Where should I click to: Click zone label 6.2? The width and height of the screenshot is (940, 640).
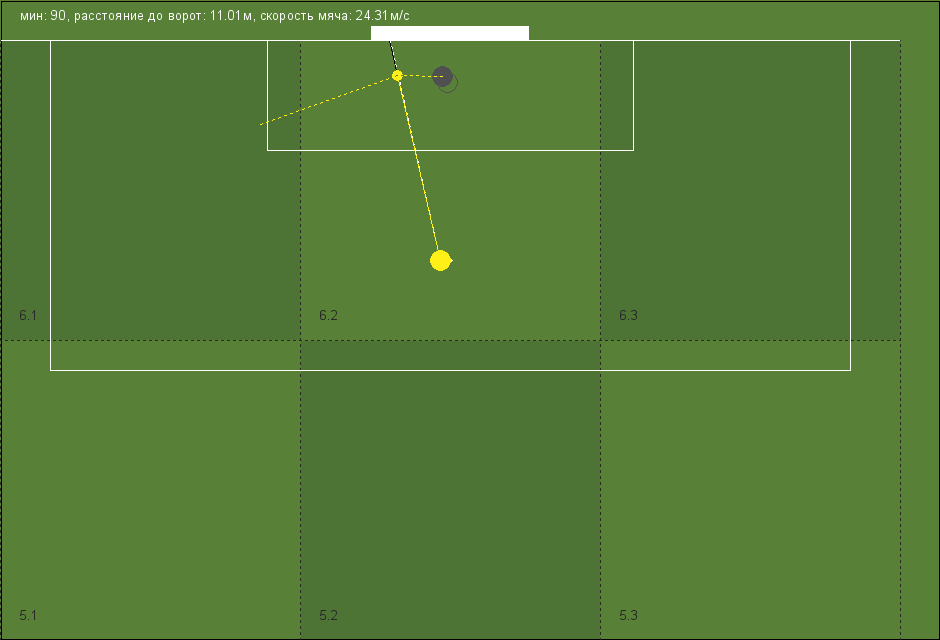[x=328, y=315]
